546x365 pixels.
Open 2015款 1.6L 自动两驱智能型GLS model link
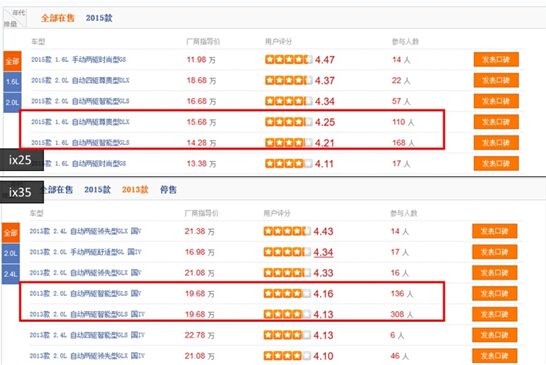click(80, 143)
